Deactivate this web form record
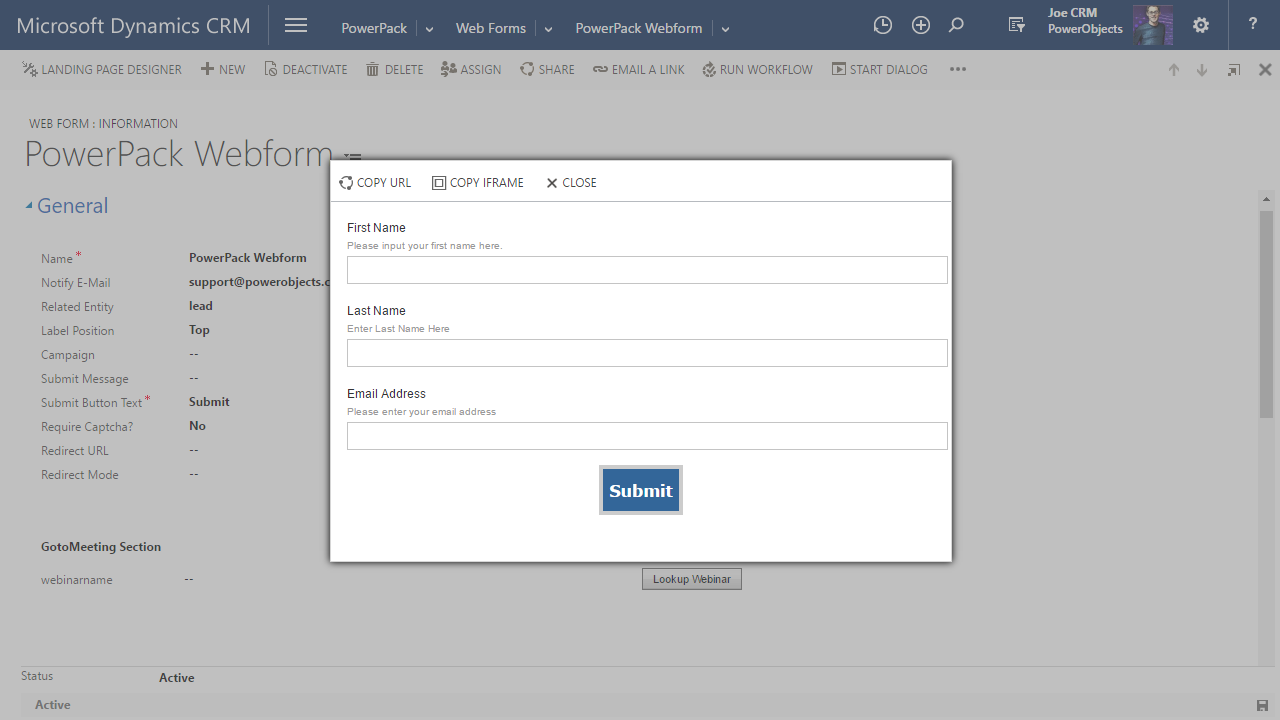This screenshot has height=720, width=1280. 306,70
